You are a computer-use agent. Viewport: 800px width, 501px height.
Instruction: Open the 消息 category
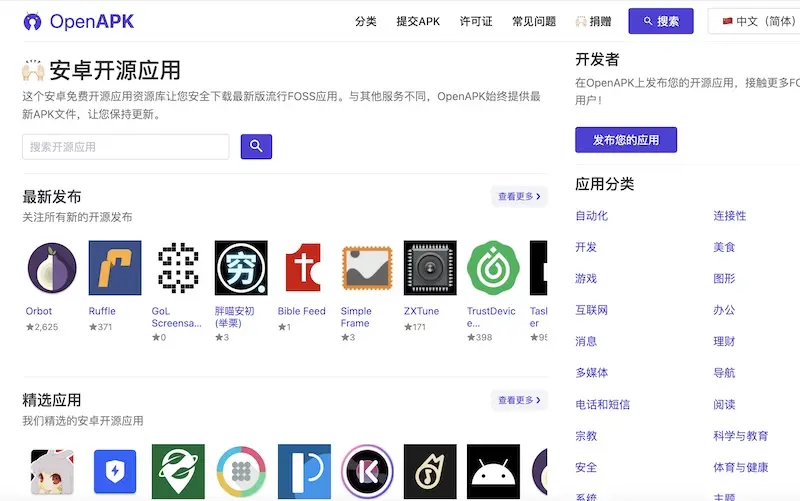point(586,341)
